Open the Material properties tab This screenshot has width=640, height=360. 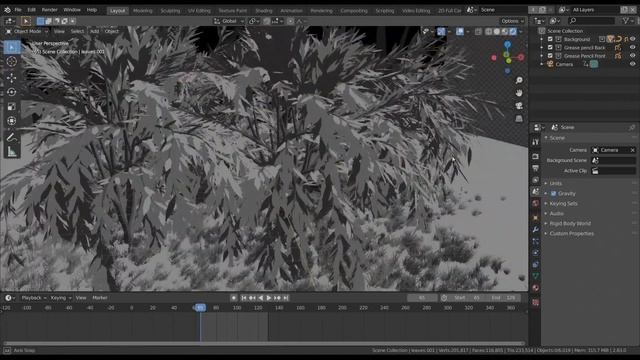tap(536, 288)
